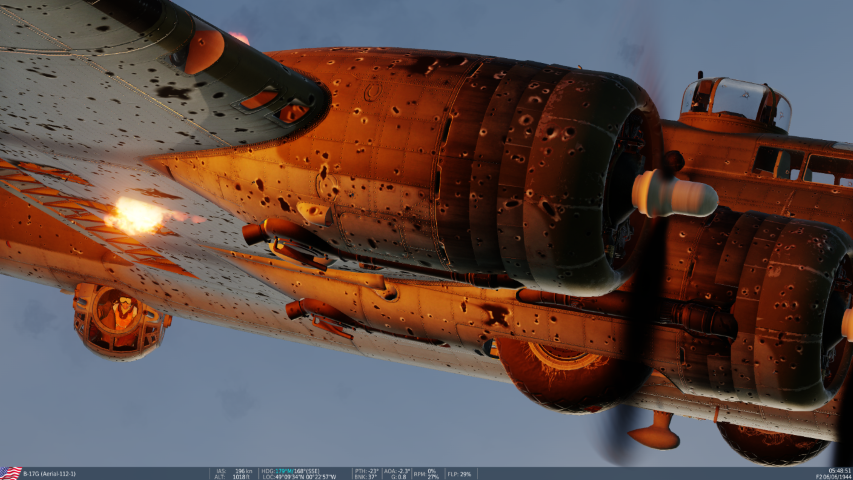This screenshot has width=853, height=480.
Task: Click the FLP flaps percentage readout
Action: pyautogui.click(x=460, y=473)
